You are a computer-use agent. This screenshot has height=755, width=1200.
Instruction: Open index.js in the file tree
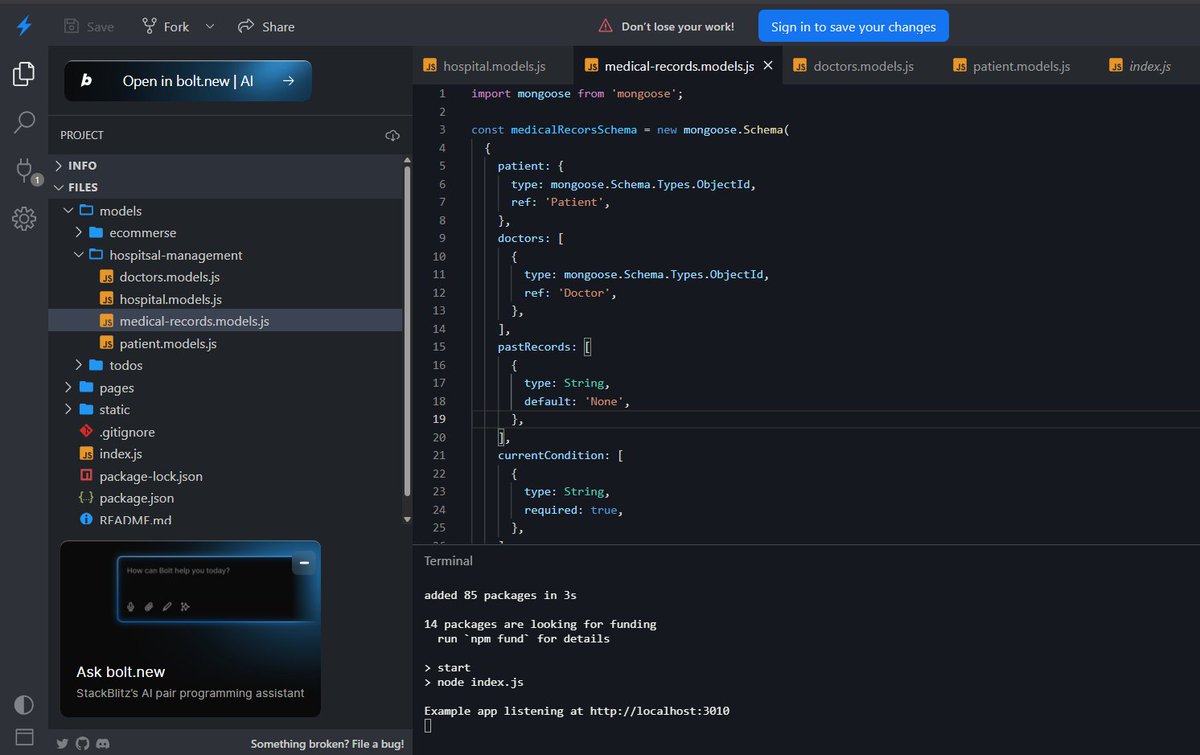[226, 454]
